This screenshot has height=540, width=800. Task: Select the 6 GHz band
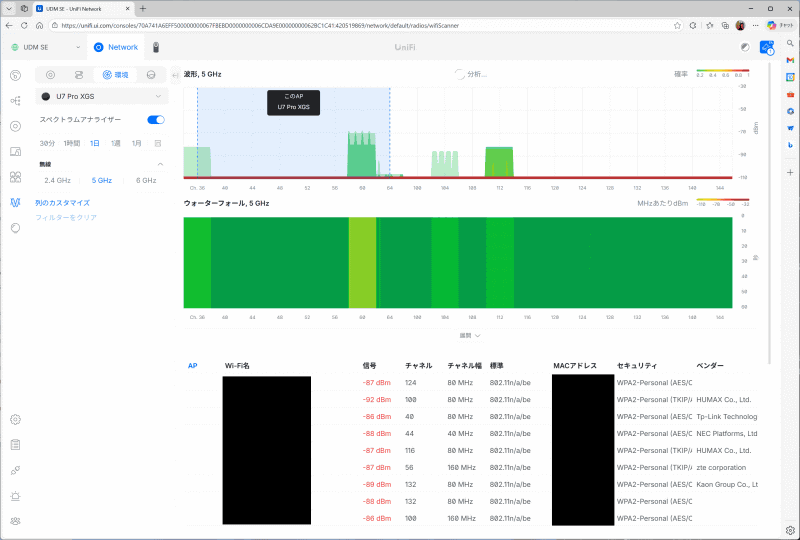point(146,180)
